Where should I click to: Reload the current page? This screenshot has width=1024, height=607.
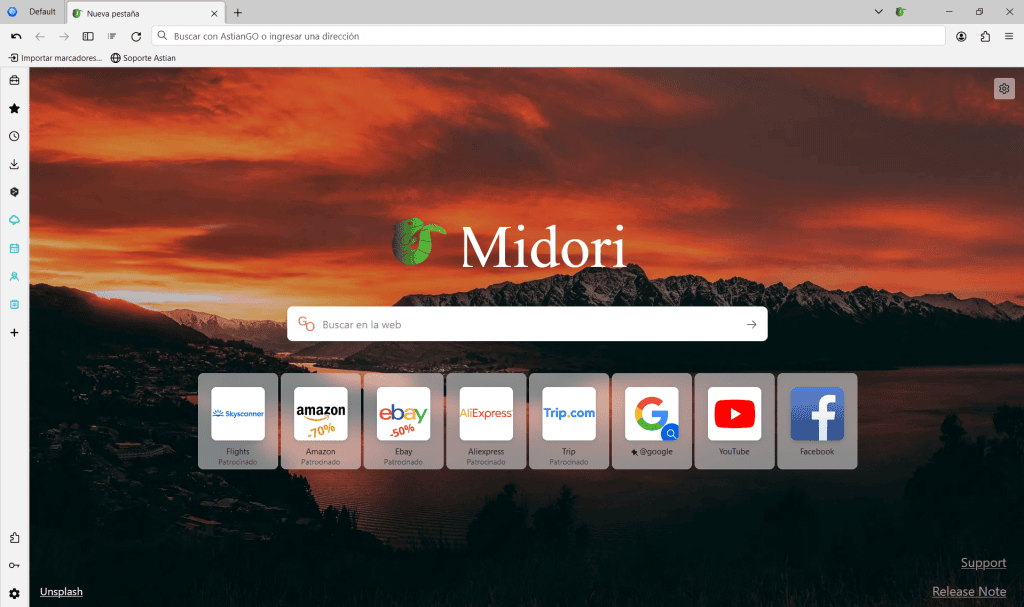136,36
